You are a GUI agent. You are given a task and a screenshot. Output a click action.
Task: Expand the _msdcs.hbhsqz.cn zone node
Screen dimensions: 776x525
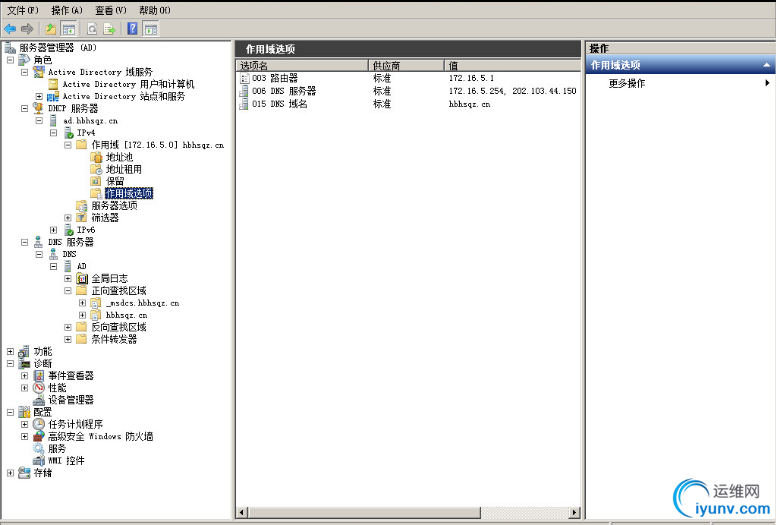pos(82,303)
